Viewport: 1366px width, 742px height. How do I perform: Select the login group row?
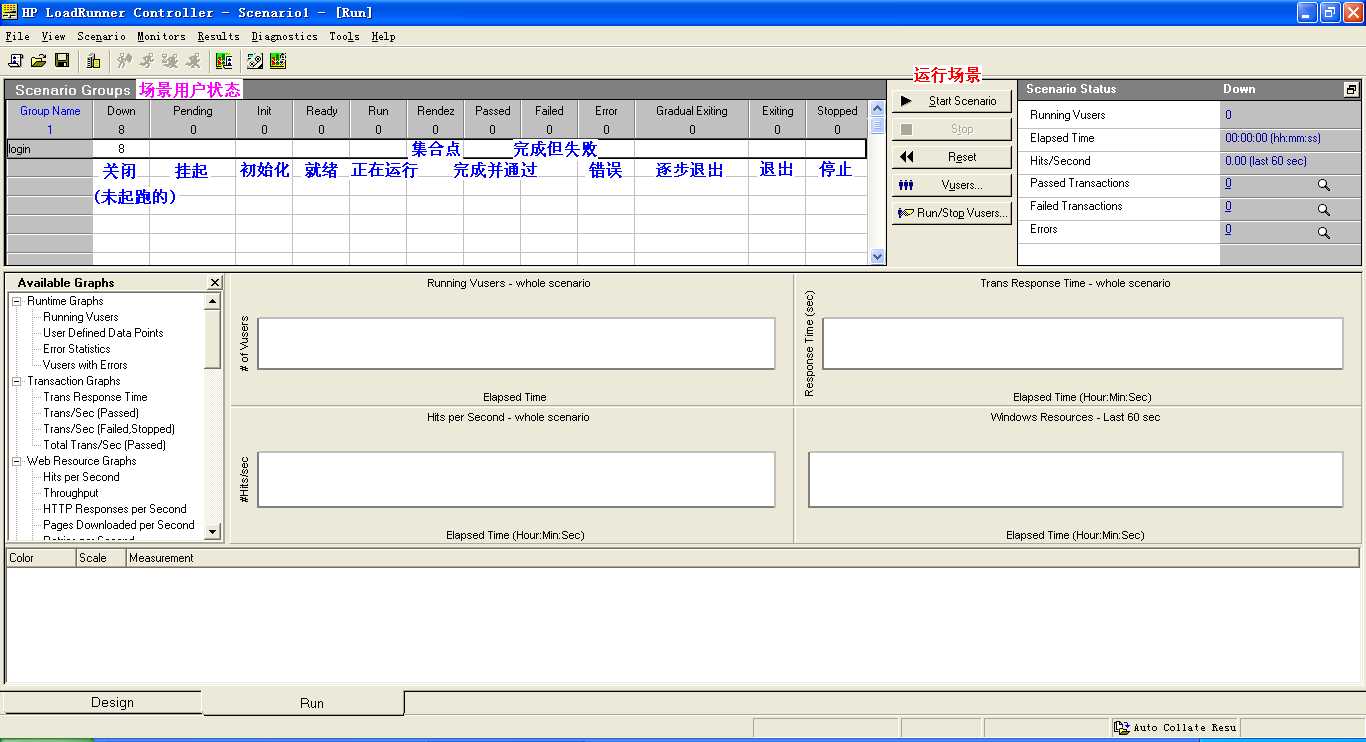[x=436, y=149]
